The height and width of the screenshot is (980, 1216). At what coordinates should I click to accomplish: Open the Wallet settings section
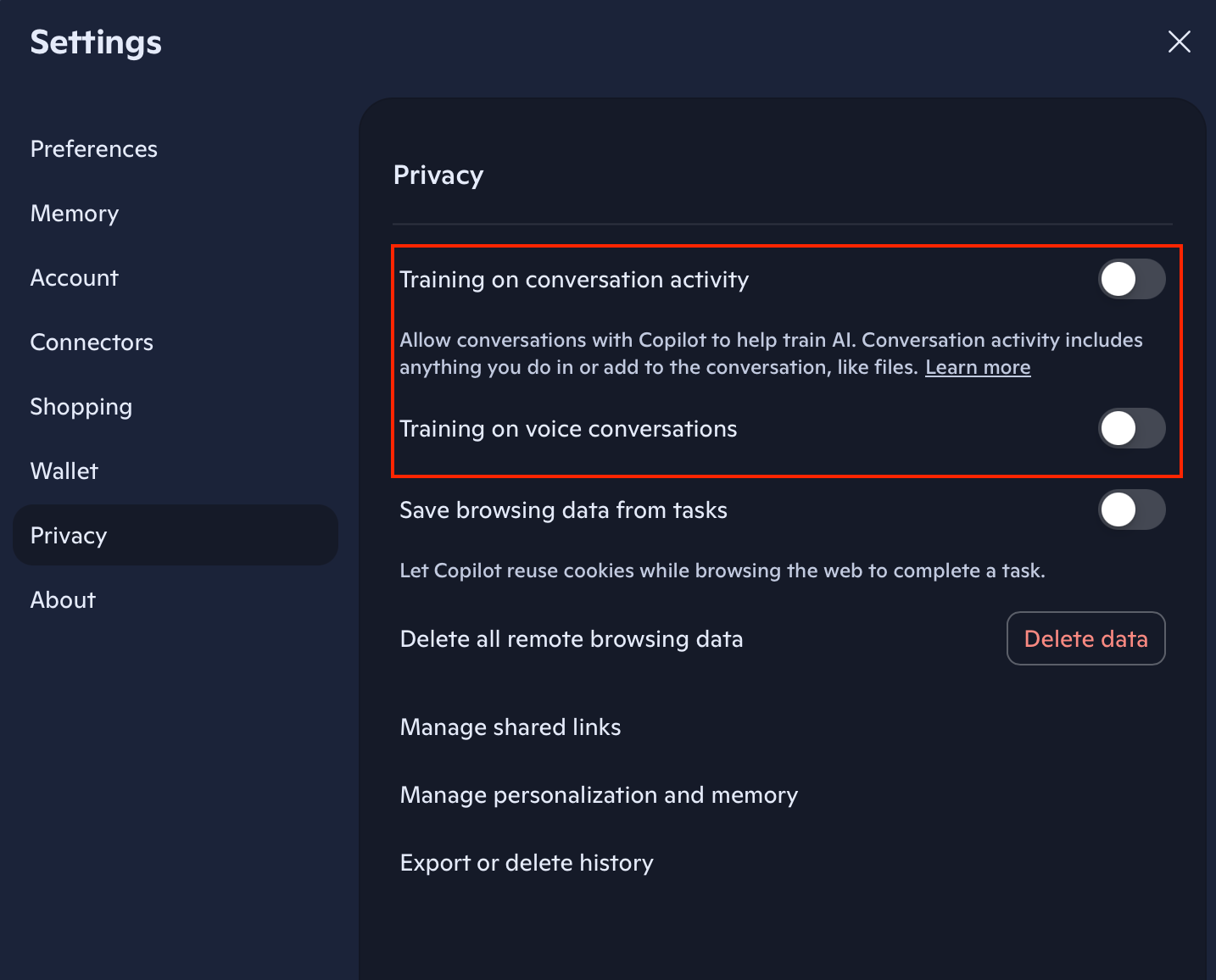(x=64, y=471)
